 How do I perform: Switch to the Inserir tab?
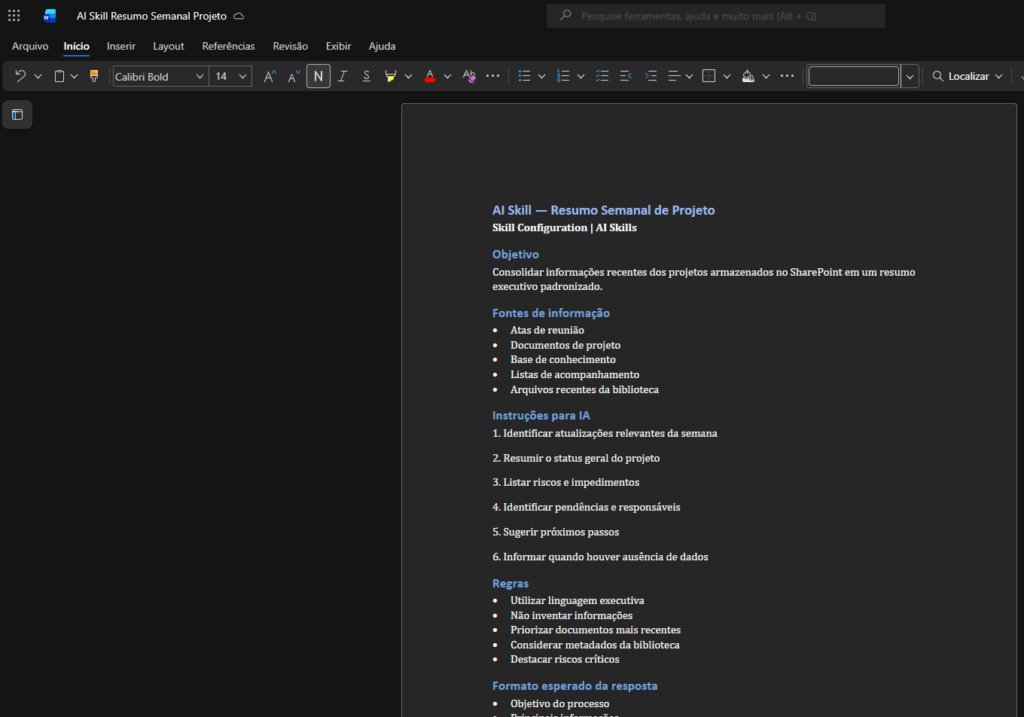tap(121, 46)
